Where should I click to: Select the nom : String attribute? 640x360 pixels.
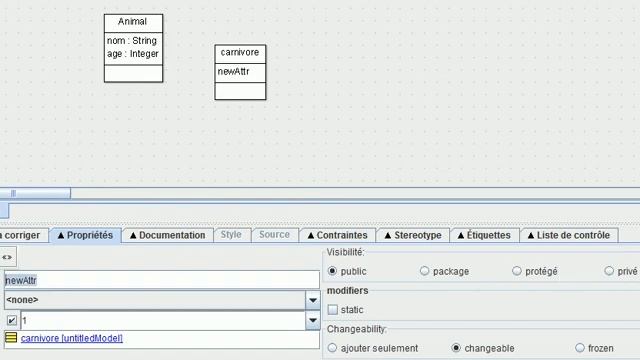(x=132, y=40)
